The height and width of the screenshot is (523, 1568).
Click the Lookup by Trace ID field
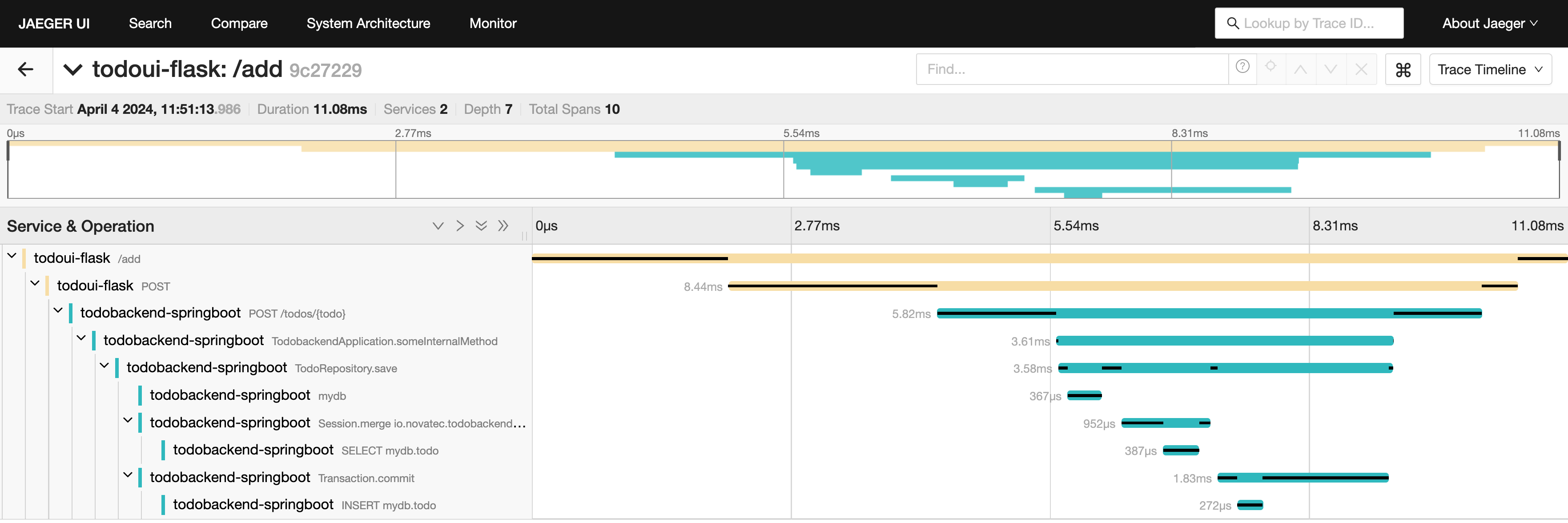pos(1309,23)
